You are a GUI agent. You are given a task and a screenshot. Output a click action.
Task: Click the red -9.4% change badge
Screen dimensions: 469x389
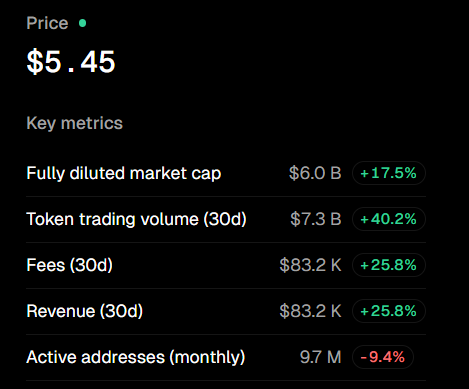point(383,357)
